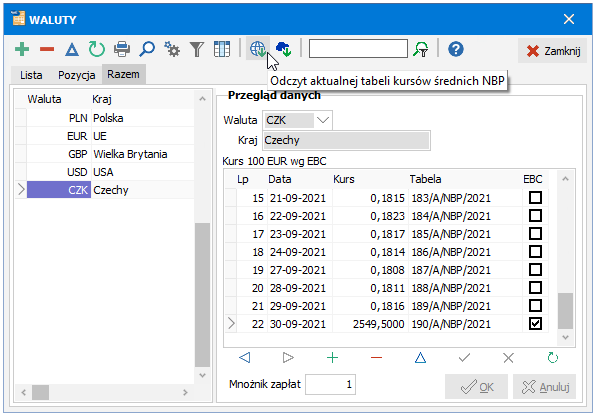
Task: Open the magnifying glass search tool
Action: pos(147,49)
